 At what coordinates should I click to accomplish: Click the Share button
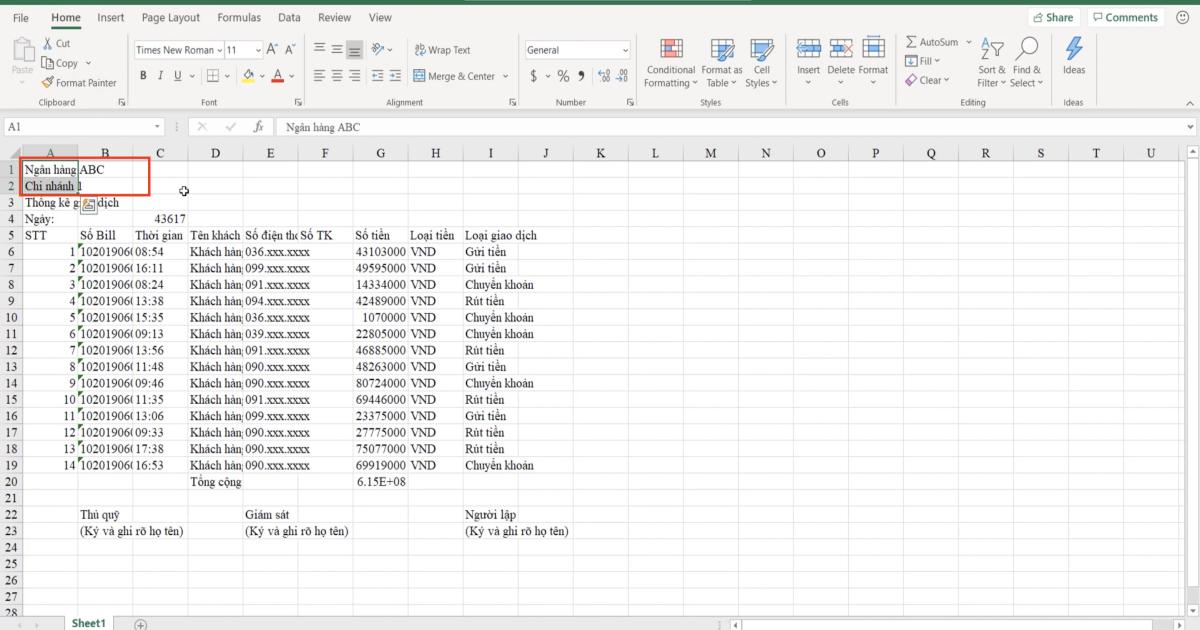[x=1054, y=17]
